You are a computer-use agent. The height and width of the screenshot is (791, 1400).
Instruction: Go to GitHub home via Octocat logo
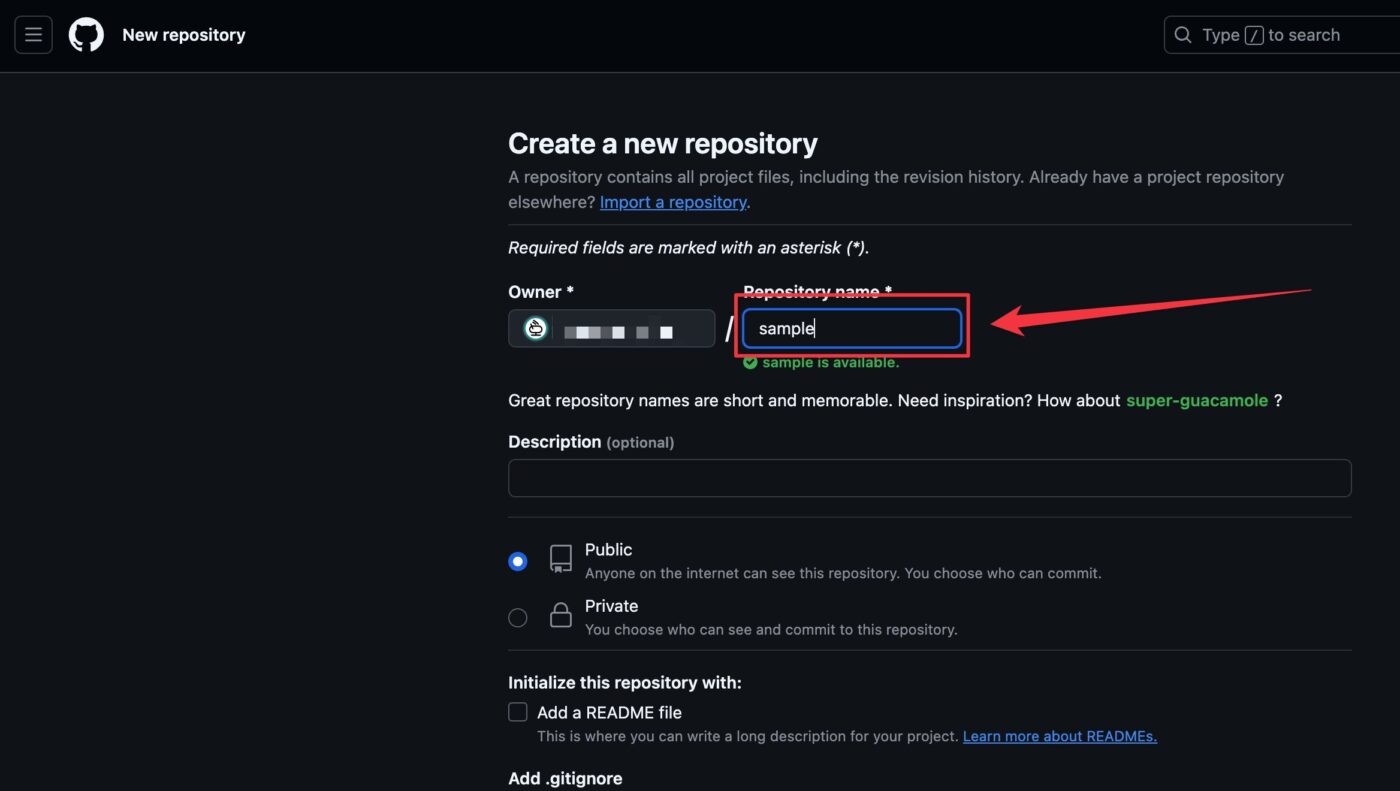click(86, 35)
